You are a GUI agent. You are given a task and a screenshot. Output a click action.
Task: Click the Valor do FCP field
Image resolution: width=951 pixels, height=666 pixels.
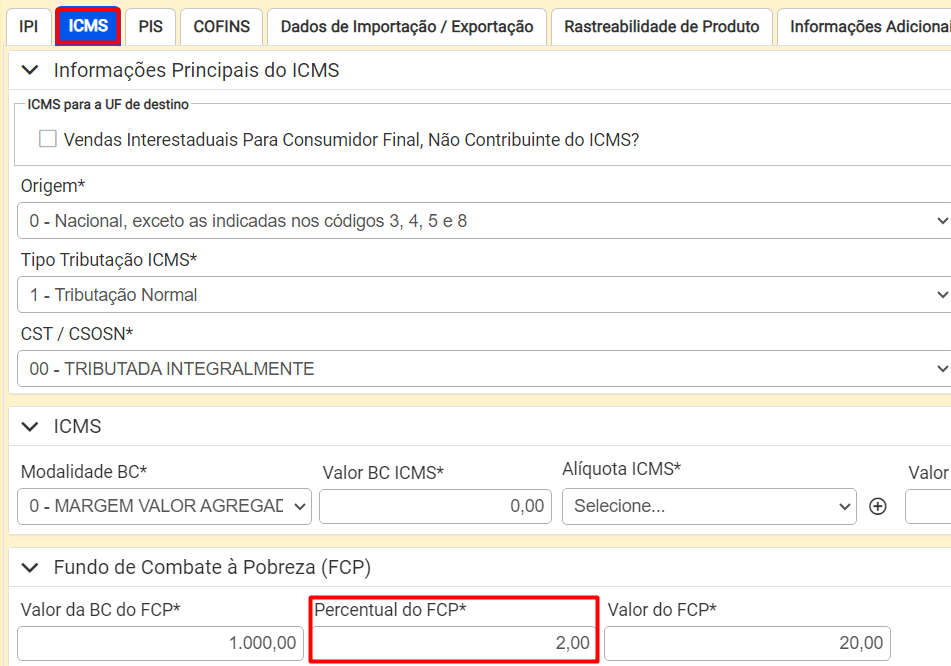[x=747, y=643]
